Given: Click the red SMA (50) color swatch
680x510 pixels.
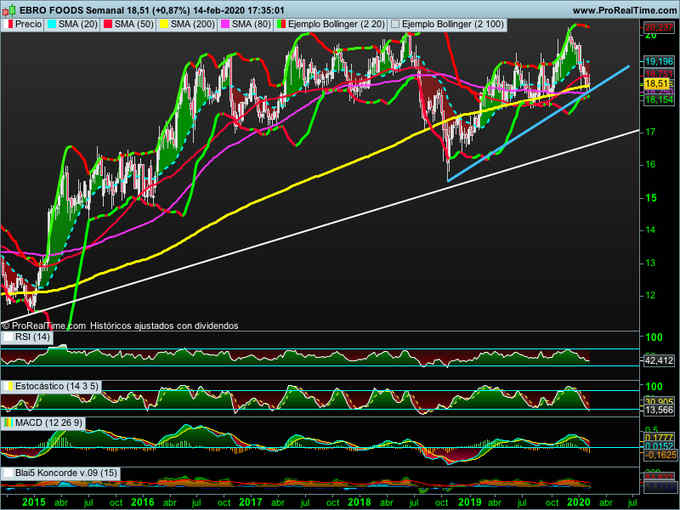Looking at the screenshot, I should pyautogui.click(x=108, y=25).
